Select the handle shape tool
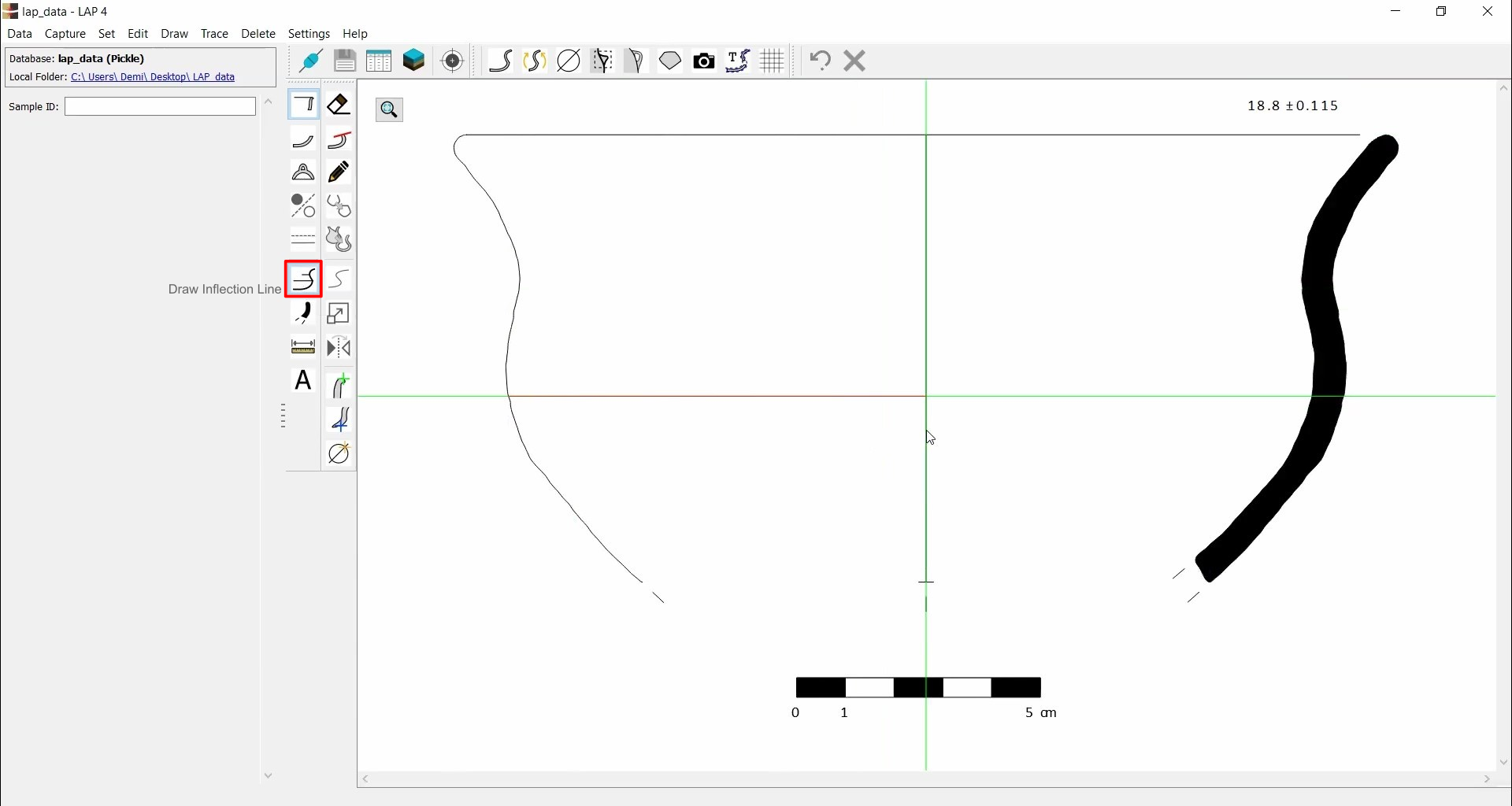 (303, 172)
